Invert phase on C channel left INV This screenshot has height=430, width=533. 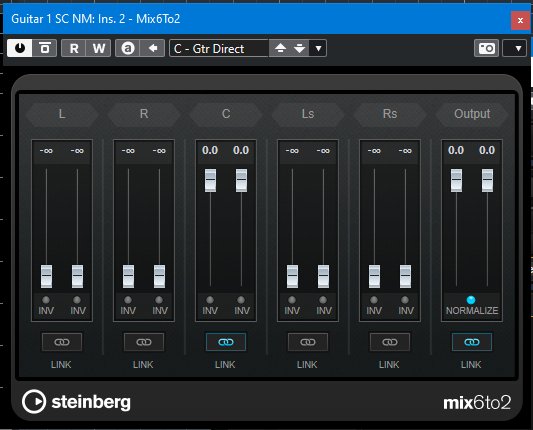pyautogui.click(x=210, y=300)
